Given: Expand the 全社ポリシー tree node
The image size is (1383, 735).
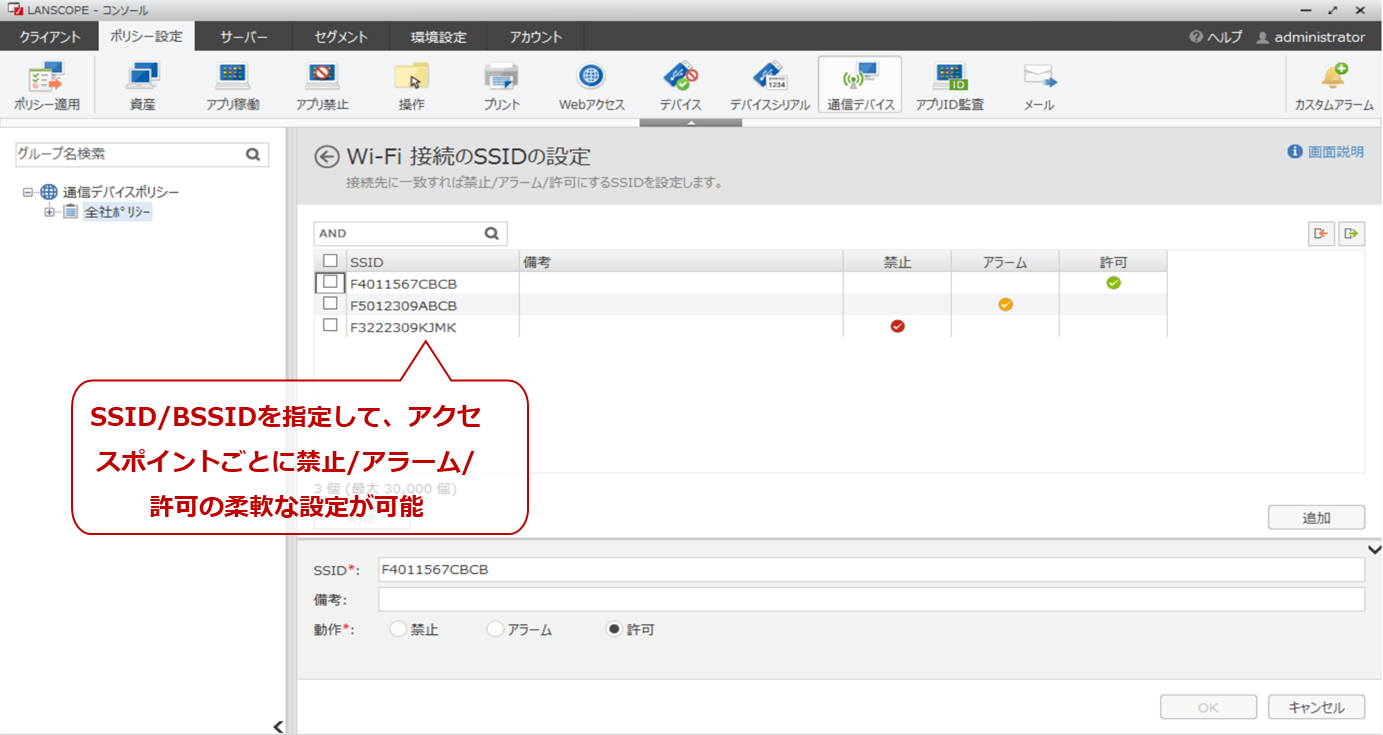Looking at the screenshot, I should click(x=49, y=212).
